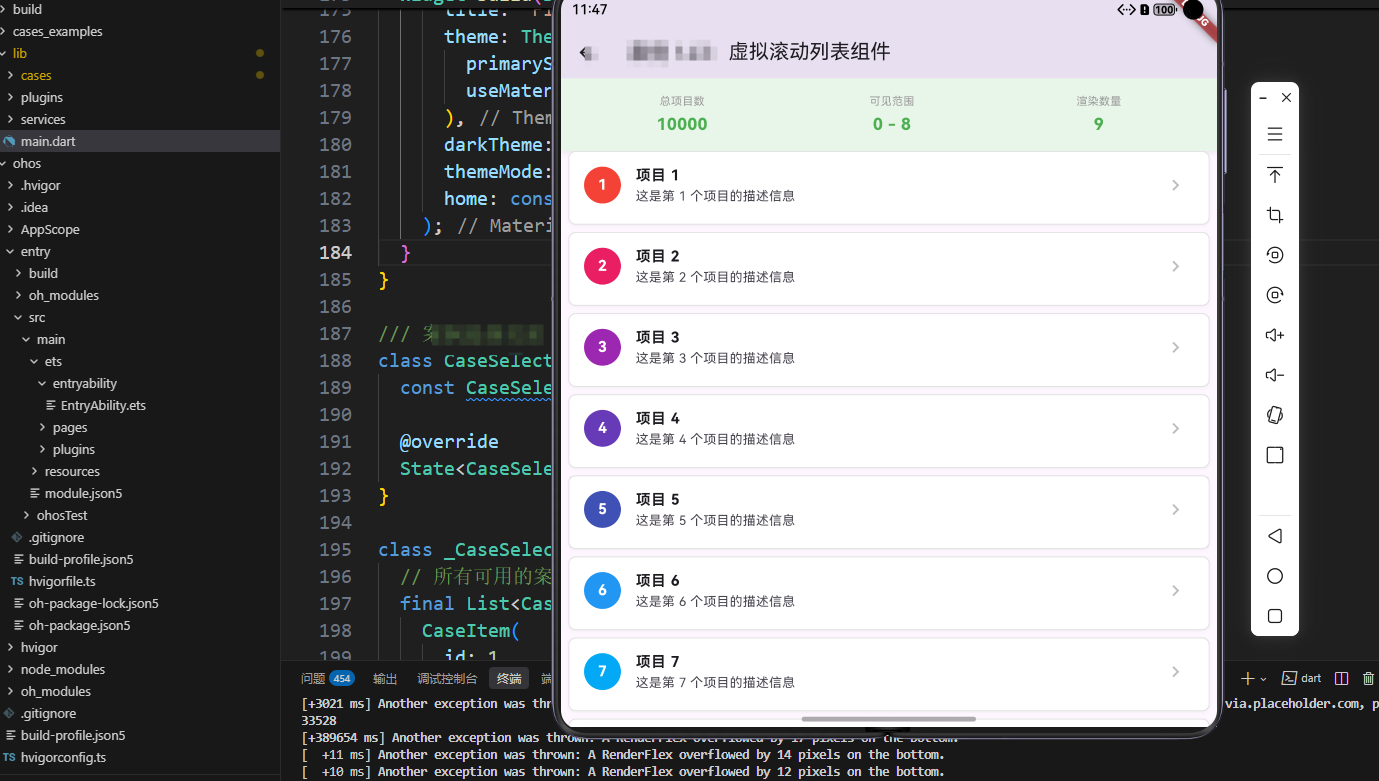The height and width of the screenshot is (781, 1379).
Task: Tap the chevron on 项目 3 list item
Action: (x=1175, y=349)
